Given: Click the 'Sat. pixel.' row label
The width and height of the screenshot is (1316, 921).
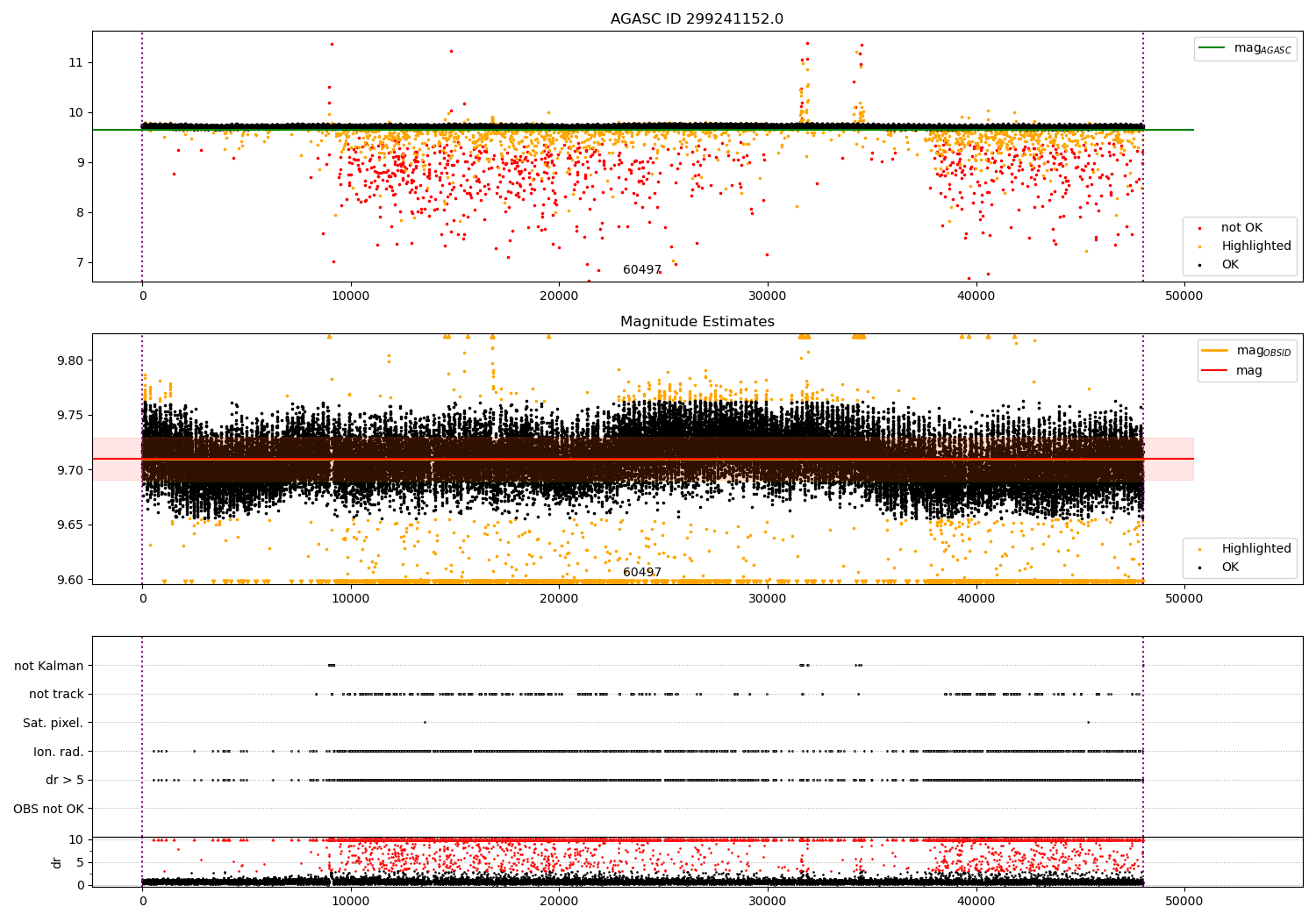Looking at the screenshot, I should click(x=54, y=723).
